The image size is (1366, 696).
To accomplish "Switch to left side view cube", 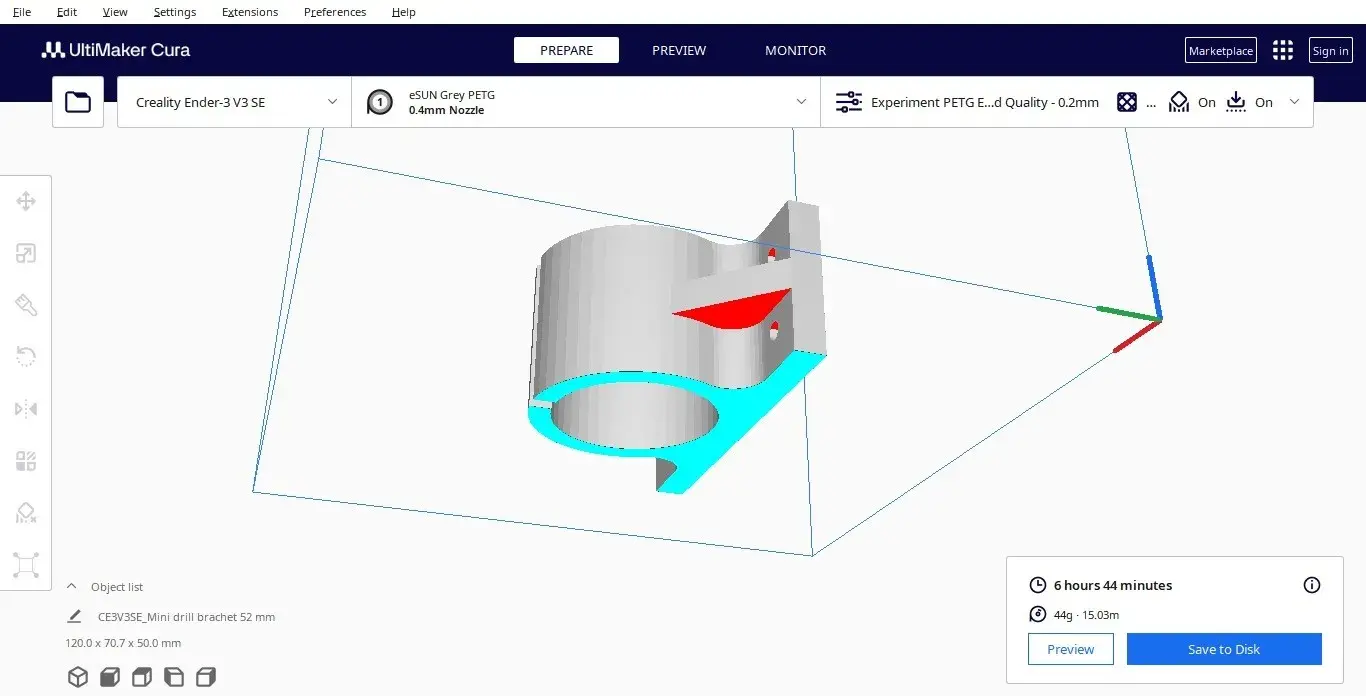I will [174, 677].
